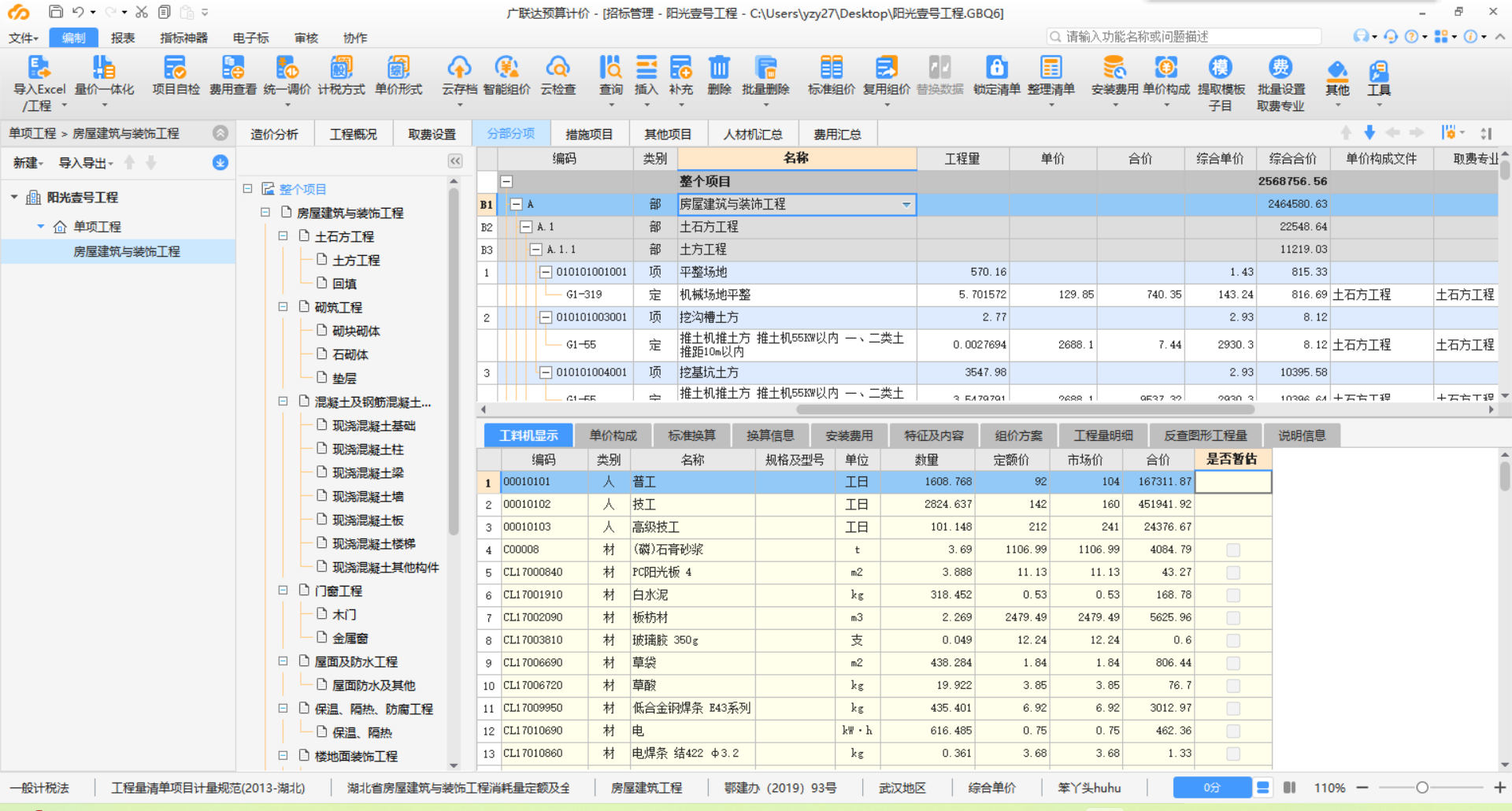
Task: Open the 电子标 menu tab
Action: (250, 37)
